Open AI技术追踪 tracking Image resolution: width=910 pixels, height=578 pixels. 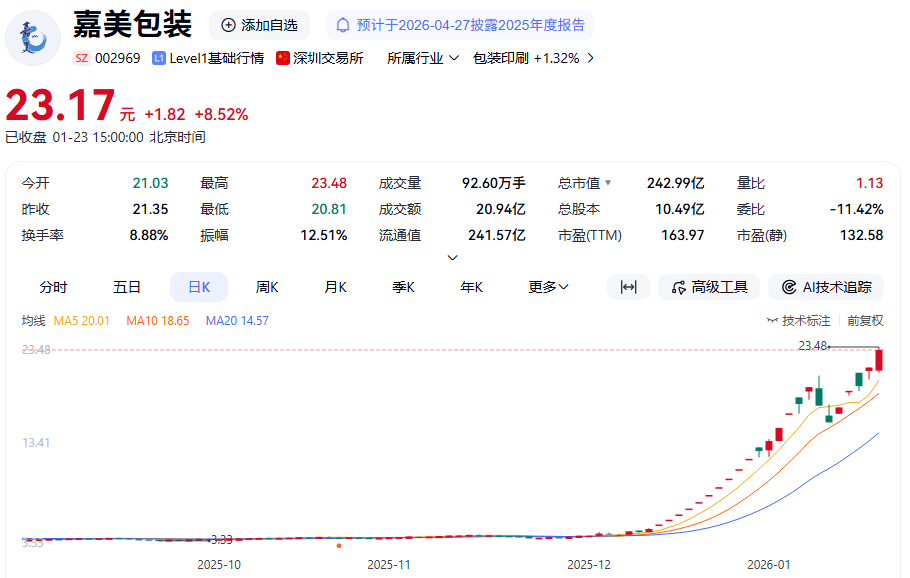click(x=826, y=287)
